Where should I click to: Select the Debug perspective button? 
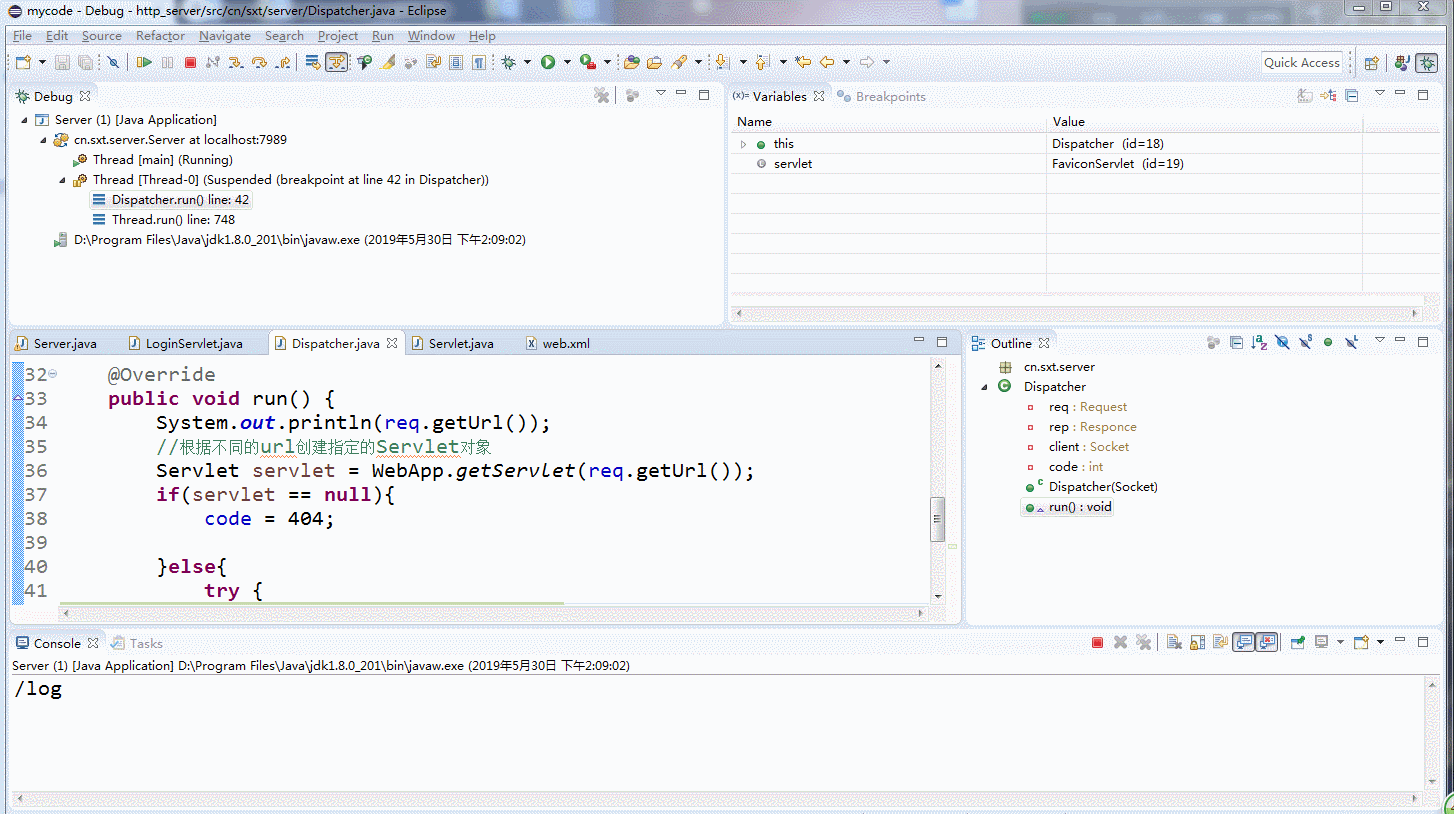point(1427,63)
